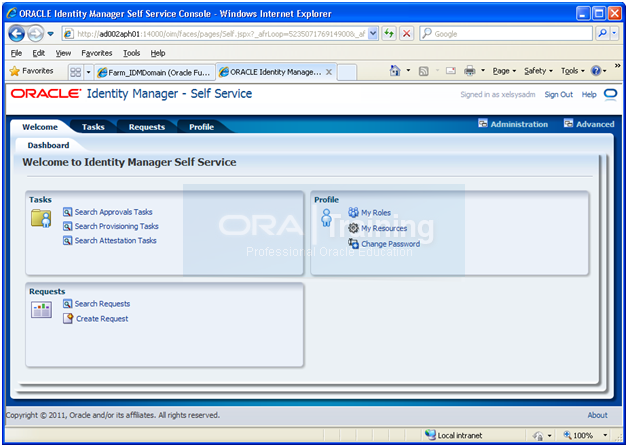Select the Welcome tab
The width and height of the screenshot is (628, 447).
[x=40, y=127]
